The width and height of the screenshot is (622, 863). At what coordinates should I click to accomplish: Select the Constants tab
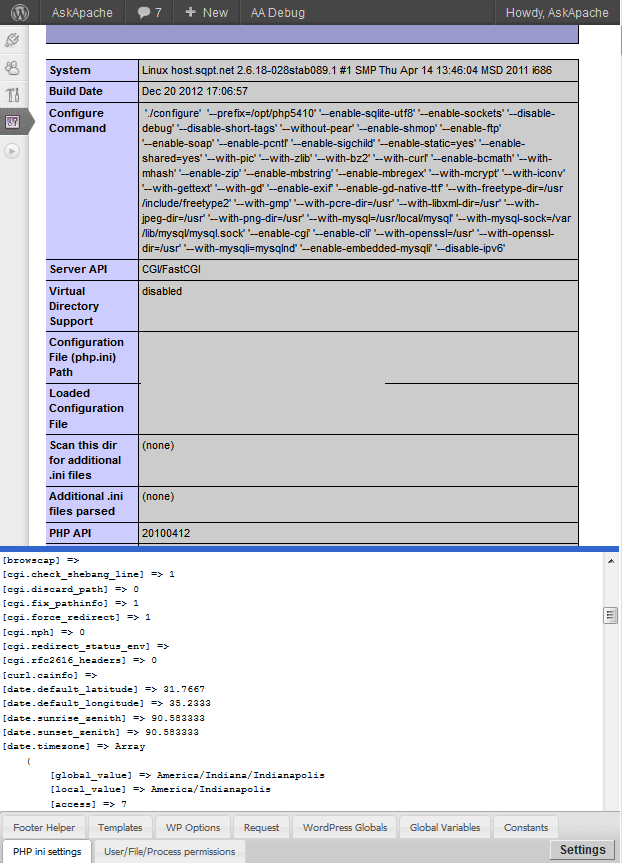pos(526,827)
